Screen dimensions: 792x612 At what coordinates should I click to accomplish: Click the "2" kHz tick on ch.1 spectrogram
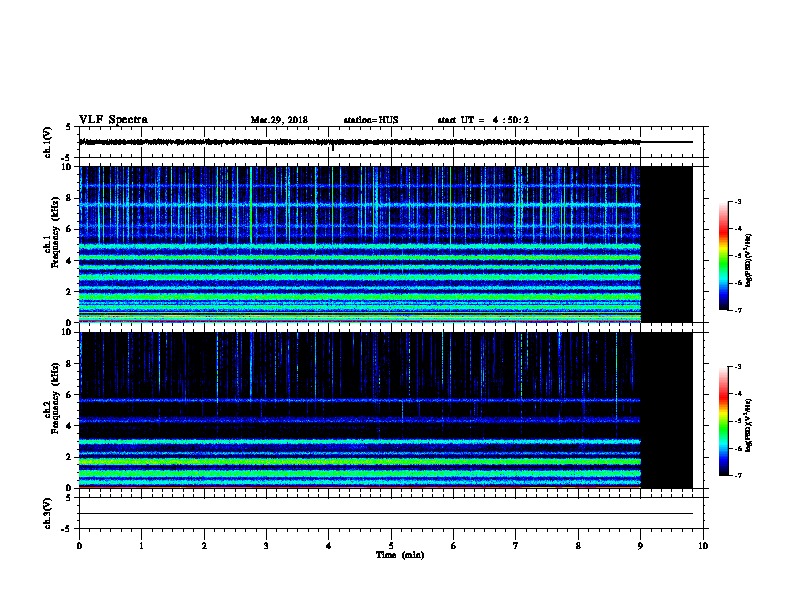click(70, 291)
